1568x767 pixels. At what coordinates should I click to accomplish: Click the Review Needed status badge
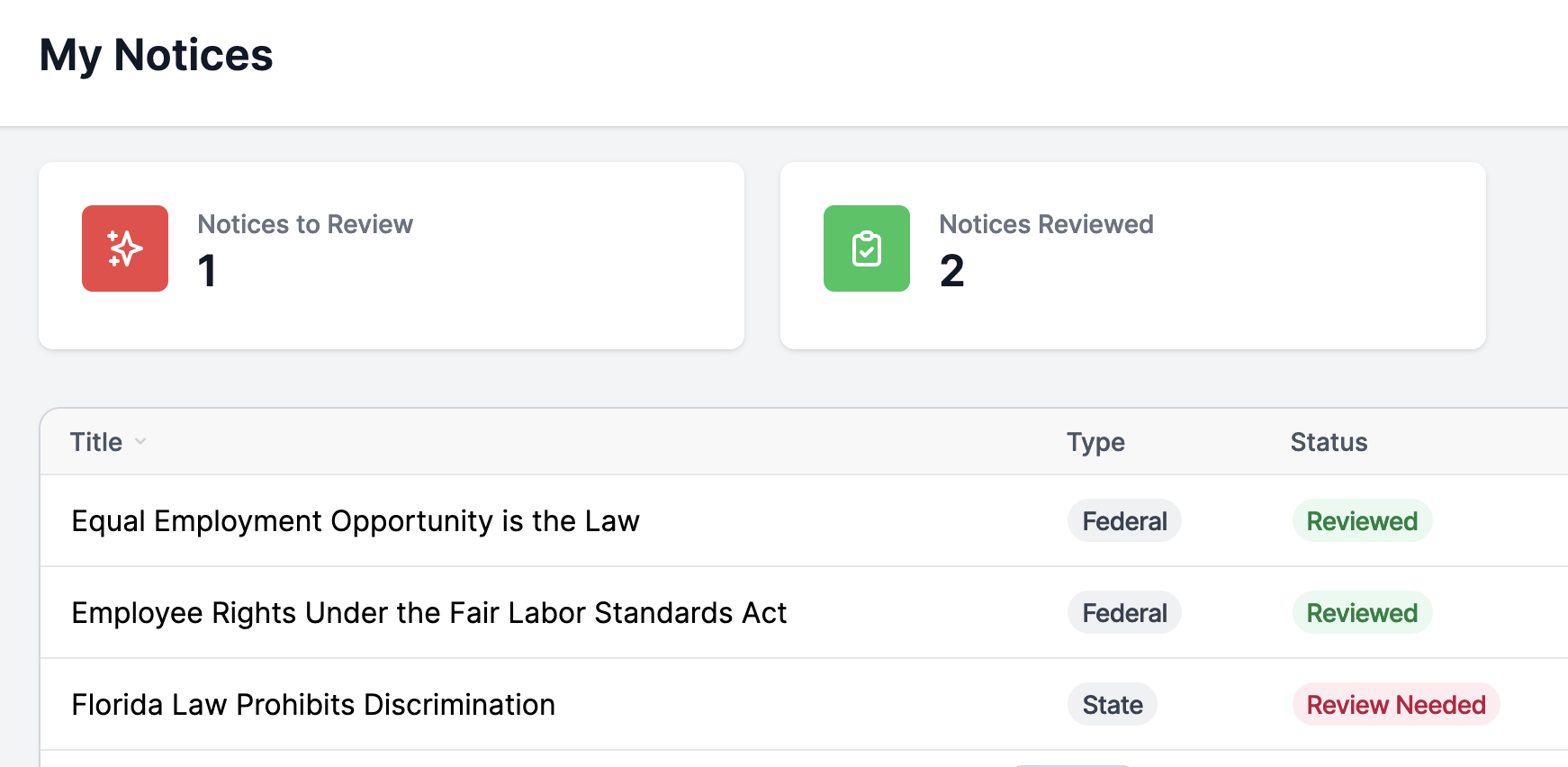(1396, 705)
